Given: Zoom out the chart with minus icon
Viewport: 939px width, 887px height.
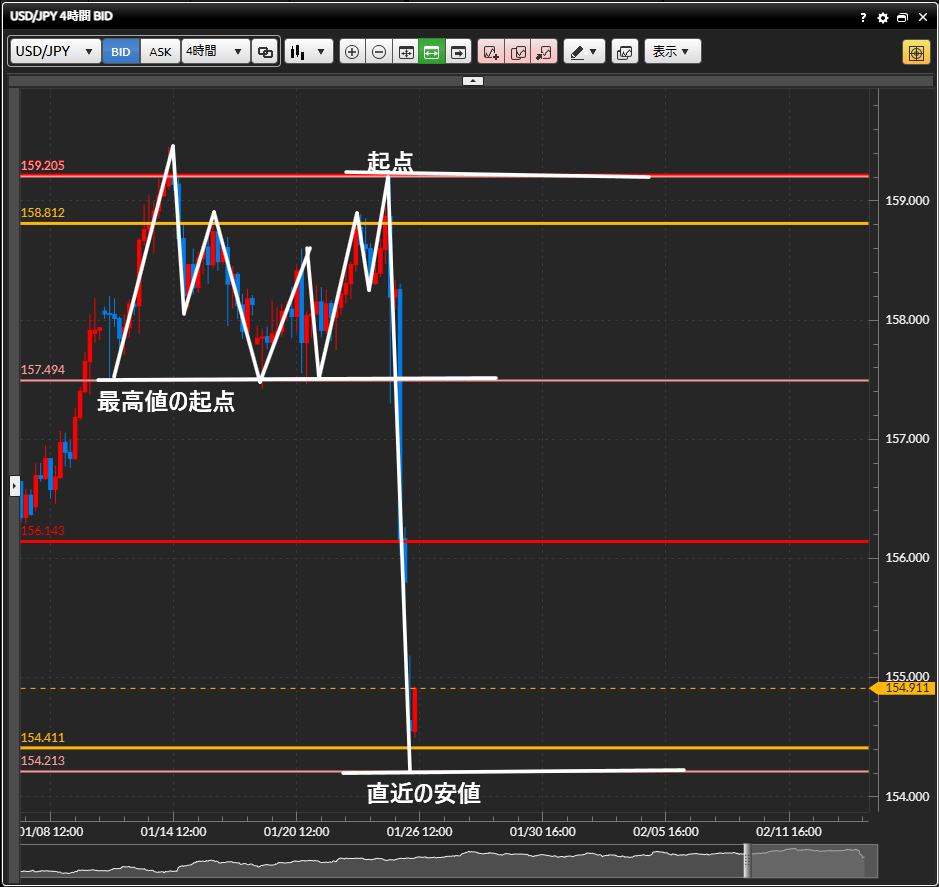Looking at the screenshot, I should coord(379,52).
